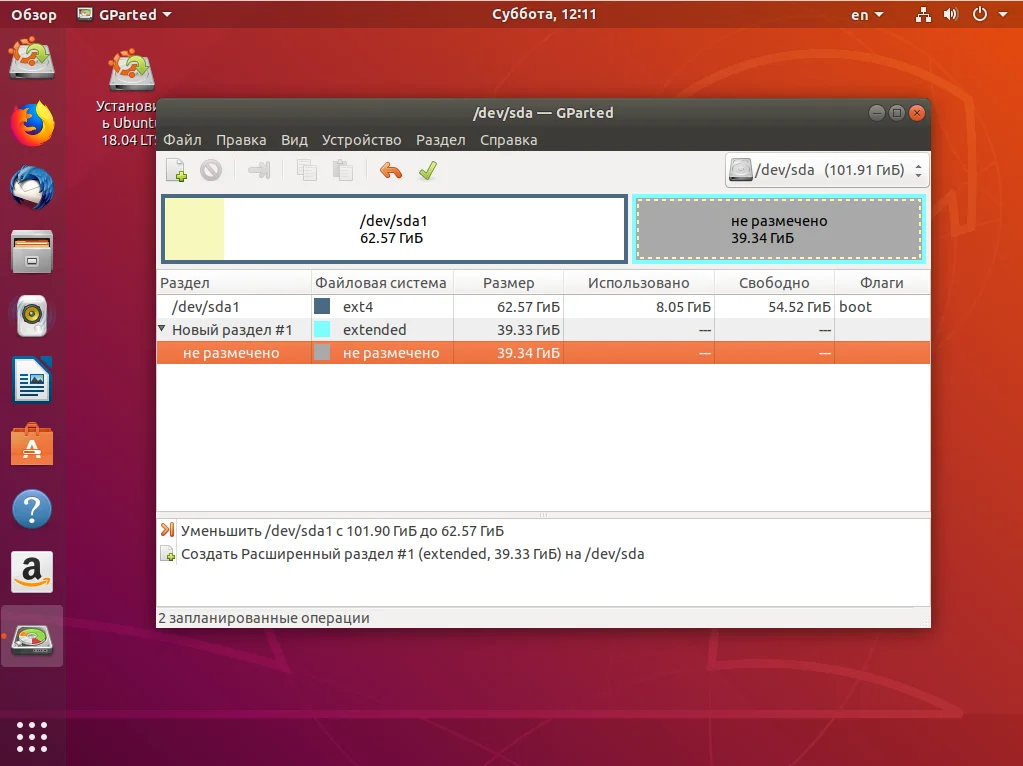Click the Resize/Move toolbar icon
1023x766 pixels.
pyautogui.click(x=259, y=171)
